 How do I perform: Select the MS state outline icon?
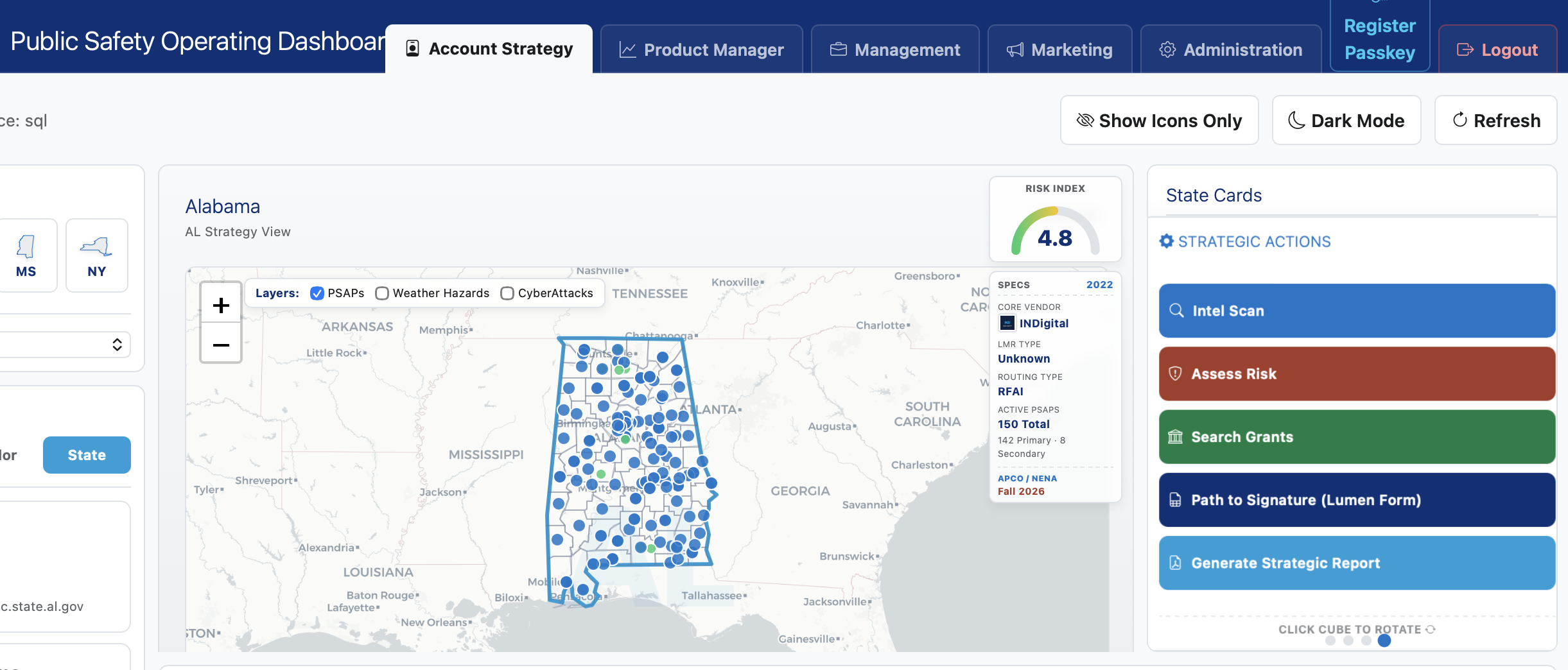26,246
